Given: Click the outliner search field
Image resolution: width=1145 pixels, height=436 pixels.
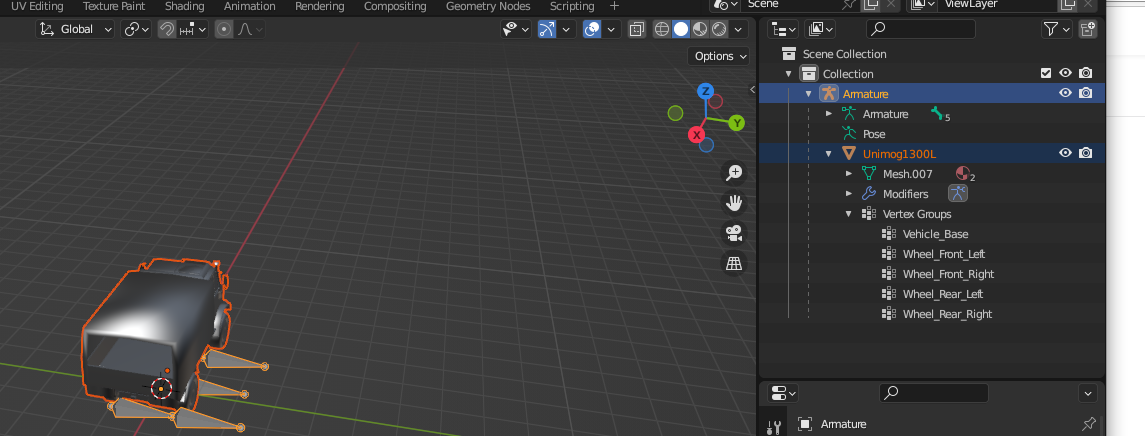Looking at the screenshot, I should tap(921, 28).
